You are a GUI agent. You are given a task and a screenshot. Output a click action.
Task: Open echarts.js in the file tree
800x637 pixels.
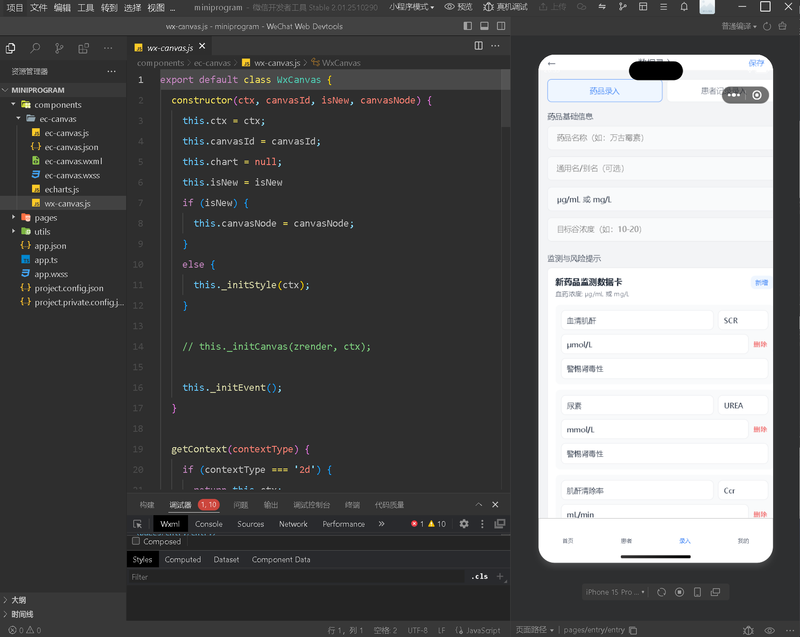(x=62, y=189)
